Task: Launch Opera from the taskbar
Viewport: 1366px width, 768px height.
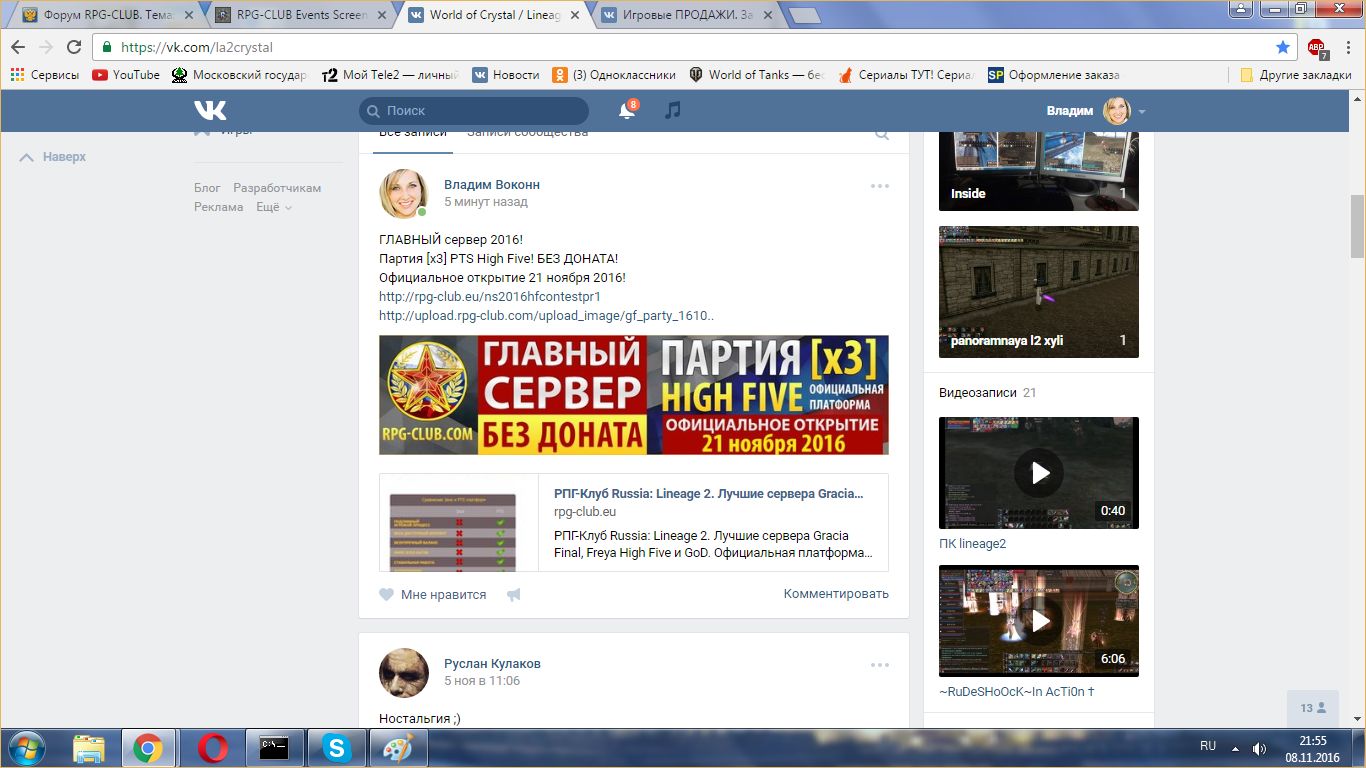Action: tap(212, 748)
